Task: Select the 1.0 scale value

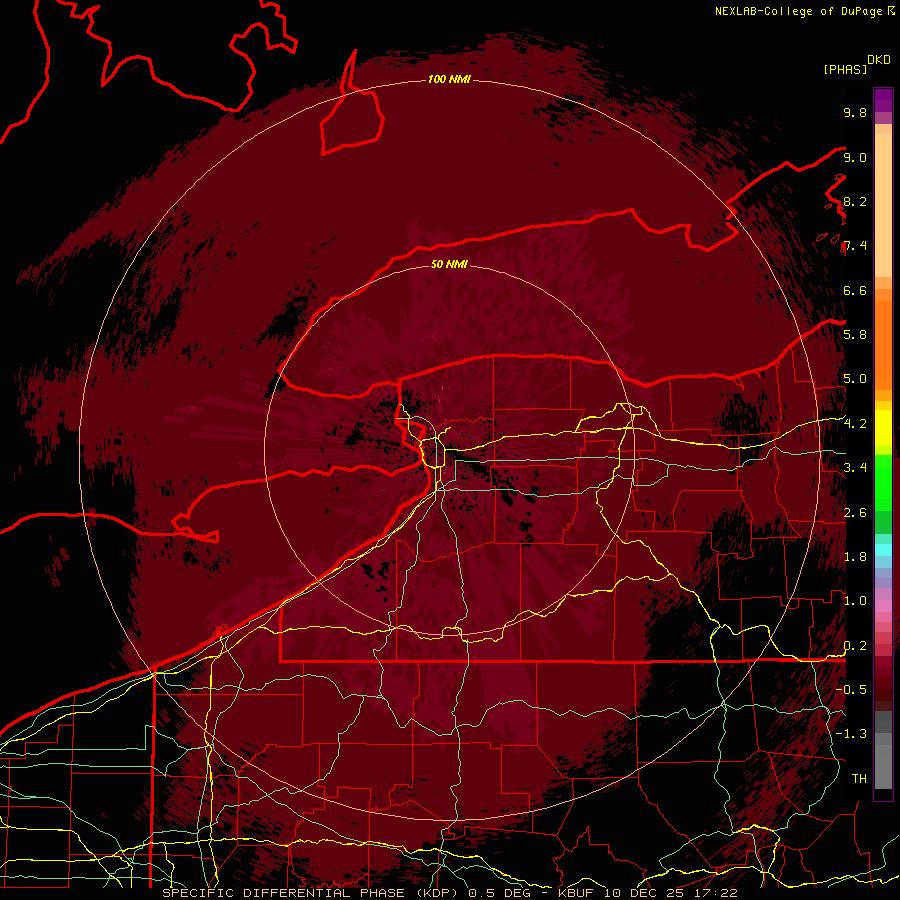Action: click(x=855, y=600)
